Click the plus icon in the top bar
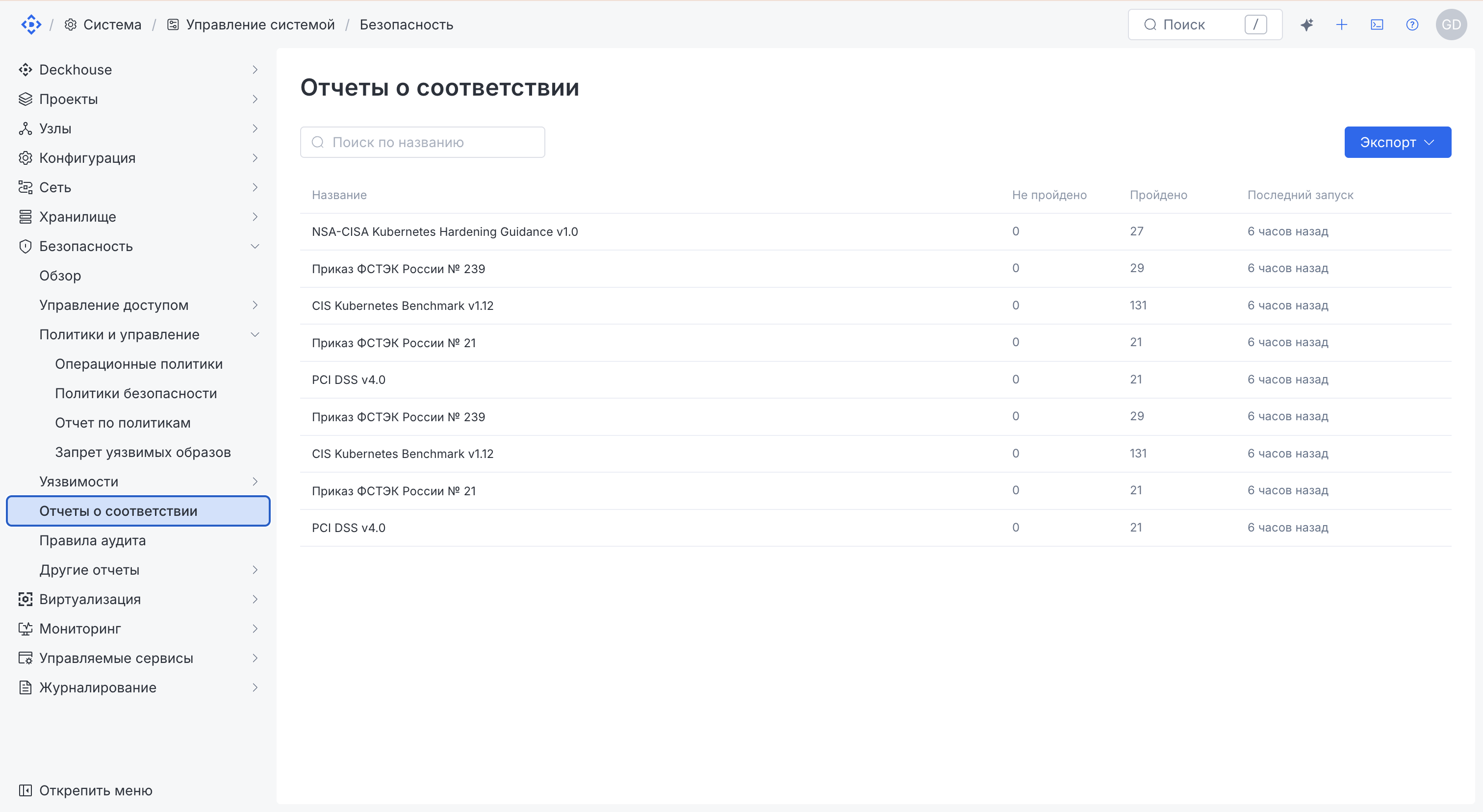 click(x=1341, y=25)
